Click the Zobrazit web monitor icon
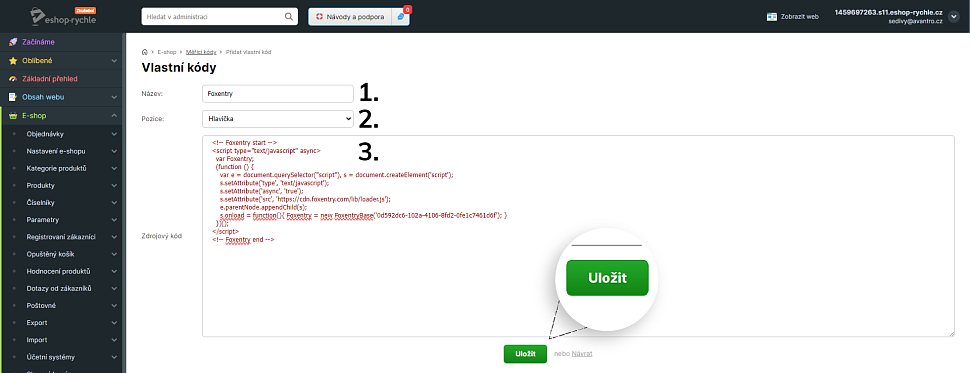Screen dimensions: 970x373 tap(771, 17)
